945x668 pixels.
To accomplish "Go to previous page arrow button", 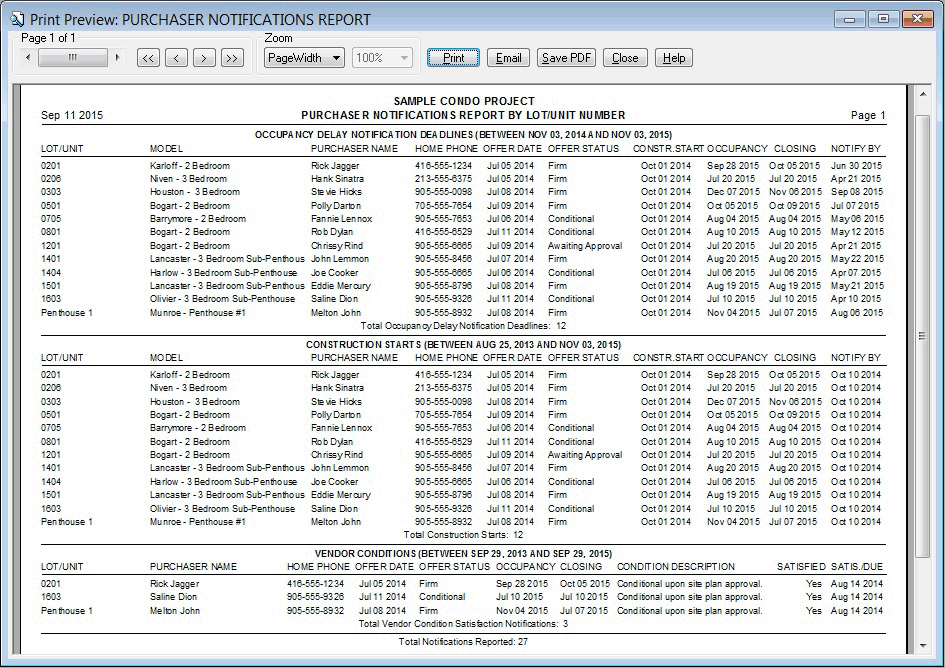I will point(176,58).
